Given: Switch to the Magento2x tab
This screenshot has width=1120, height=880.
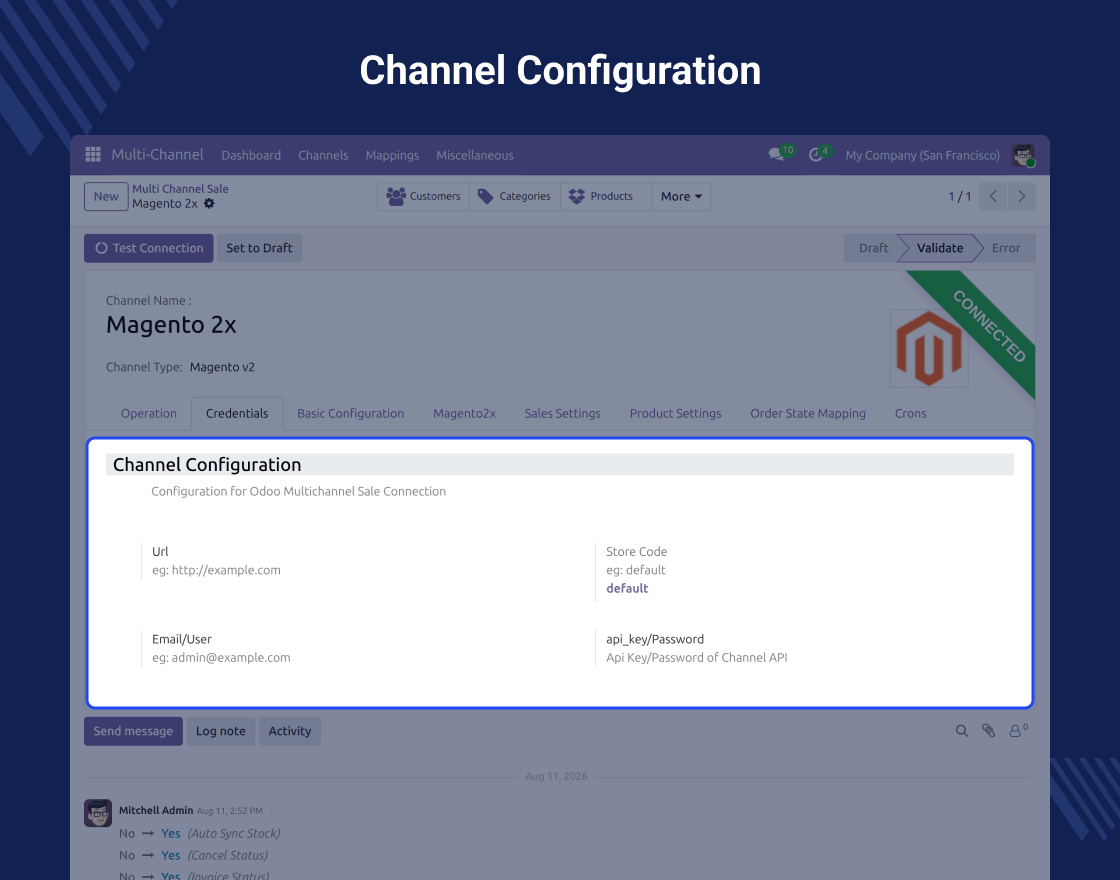Looking at the screenshot, I should [x=464, y=414].
